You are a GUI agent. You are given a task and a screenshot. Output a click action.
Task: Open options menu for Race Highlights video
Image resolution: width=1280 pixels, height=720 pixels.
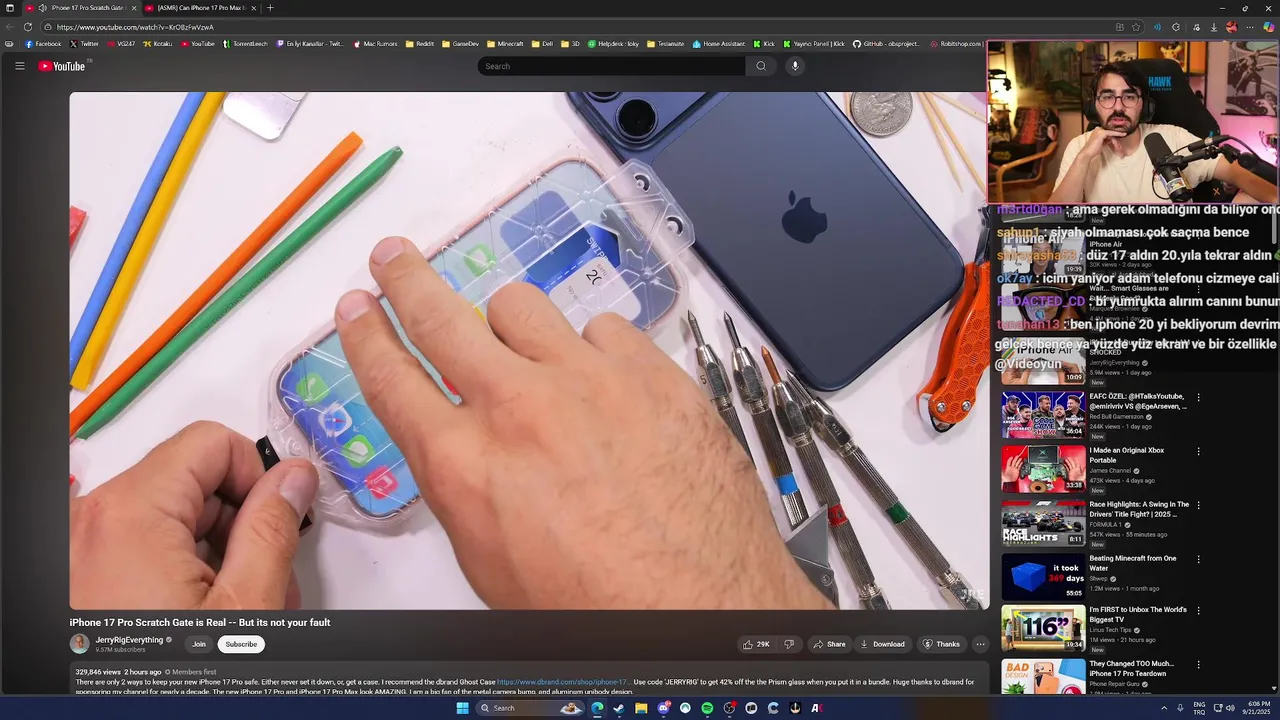(1198, 505)
